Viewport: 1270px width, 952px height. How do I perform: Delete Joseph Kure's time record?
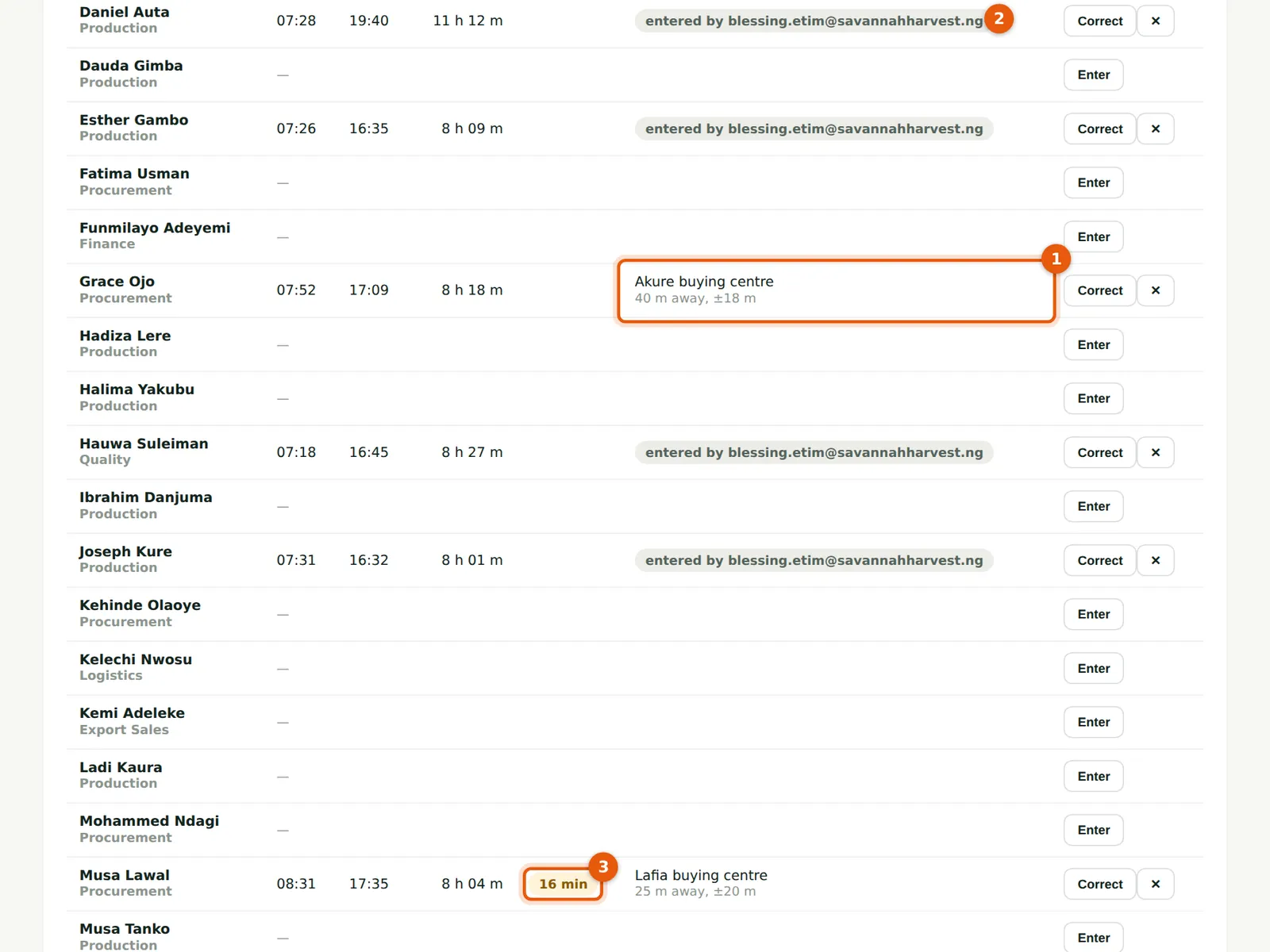1155,560
